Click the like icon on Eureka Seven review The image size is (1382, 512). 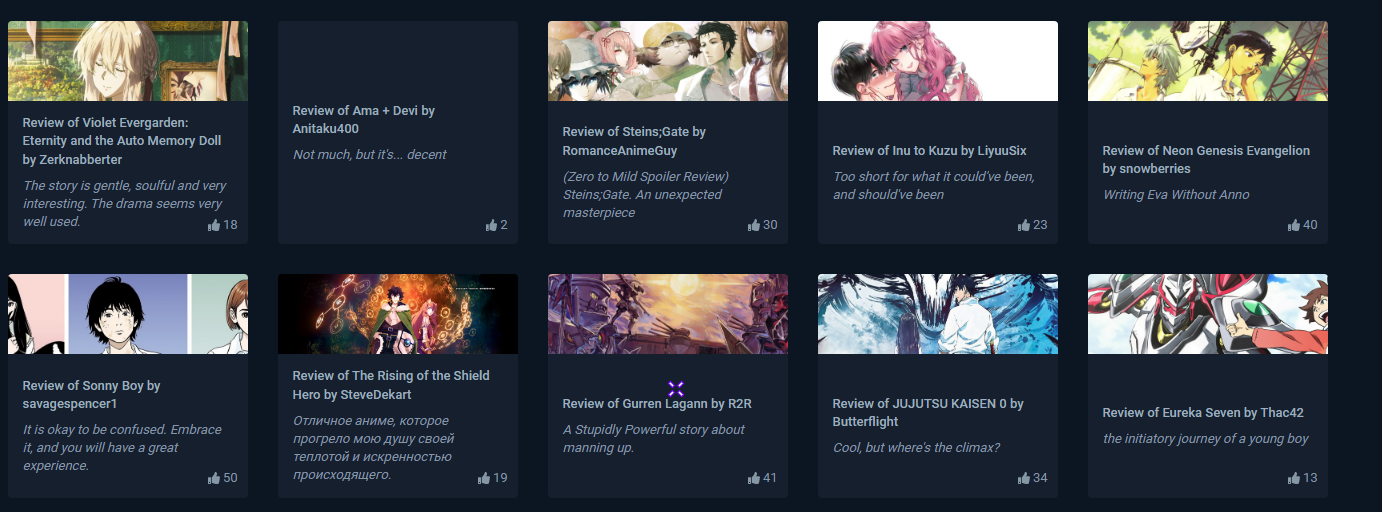tap(1294, 478)
